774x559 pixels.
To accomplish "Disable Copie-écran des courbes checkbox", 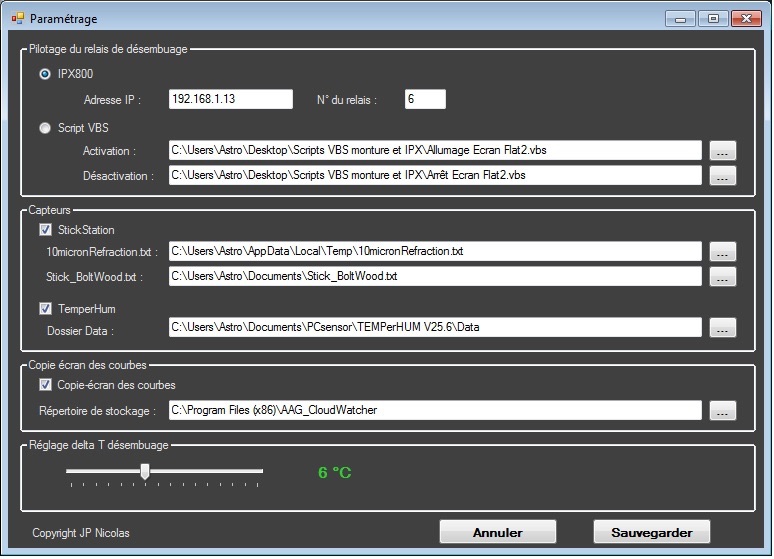I will tap(45, 385).
